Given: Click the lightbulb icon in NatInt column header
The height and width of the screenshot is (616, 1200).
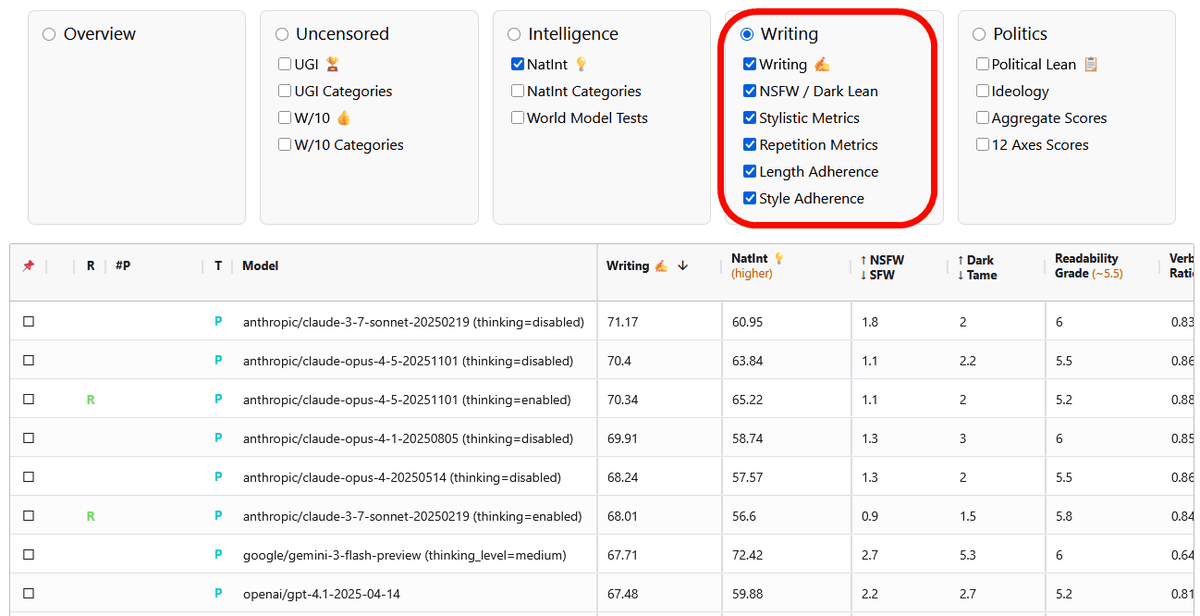Looking at the screenshot, I should click(779, 259).
